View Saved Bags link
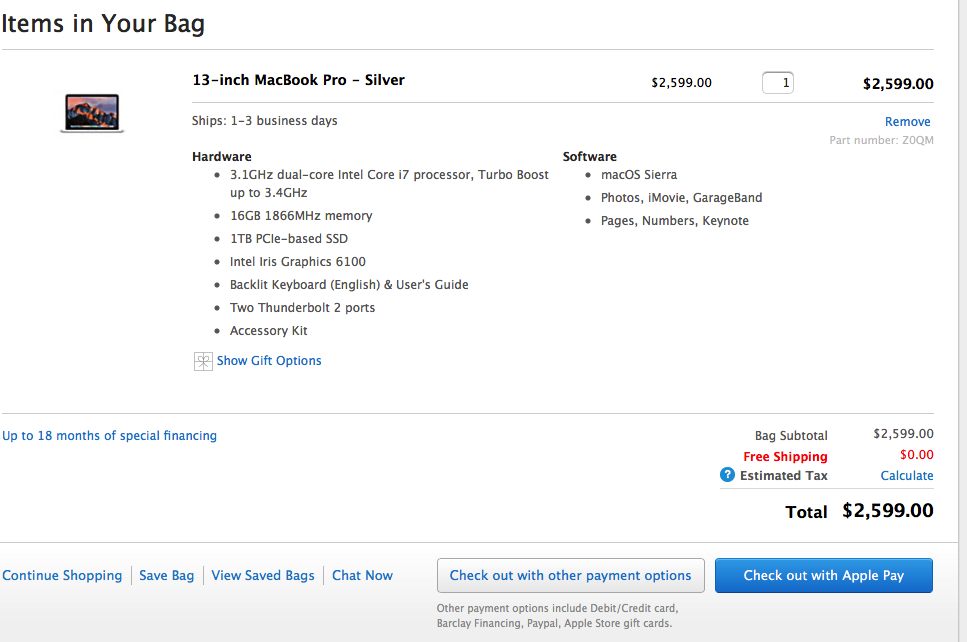Image resolution: width=967 pixels, height=642 pixels. click(263, 575)
